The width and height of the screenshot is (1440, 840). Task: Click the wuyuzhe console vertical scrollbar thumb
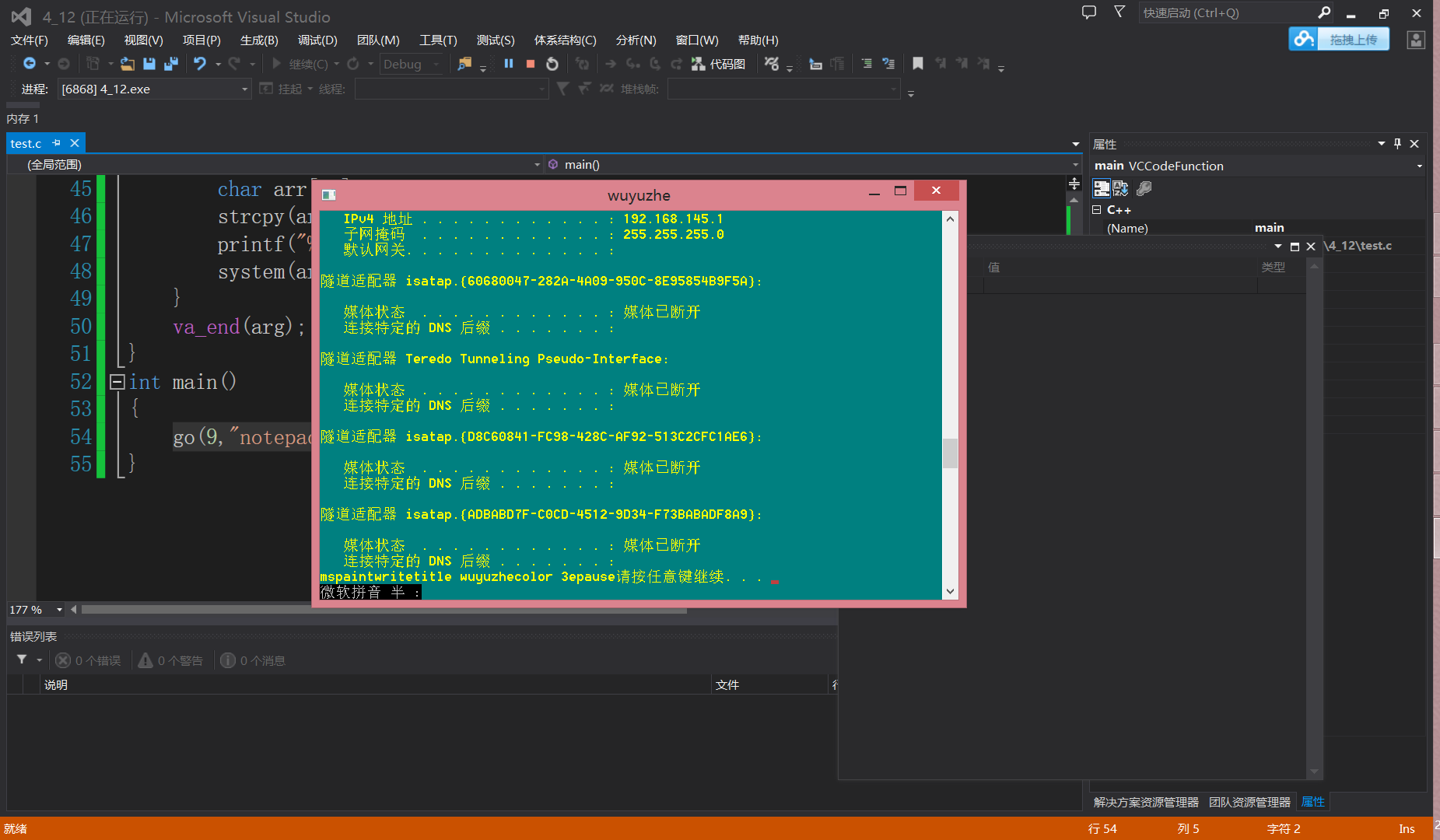(x=950, y=453)
